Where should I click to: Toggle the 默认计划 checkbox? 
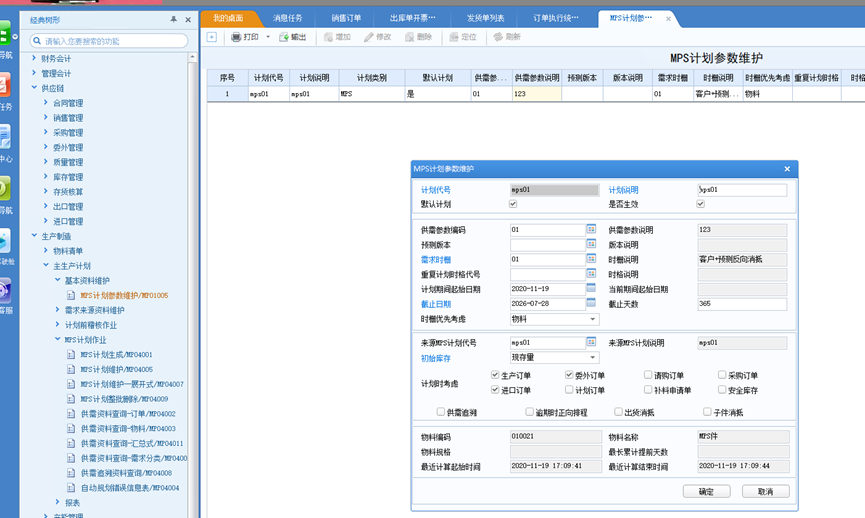coord(513,204)
